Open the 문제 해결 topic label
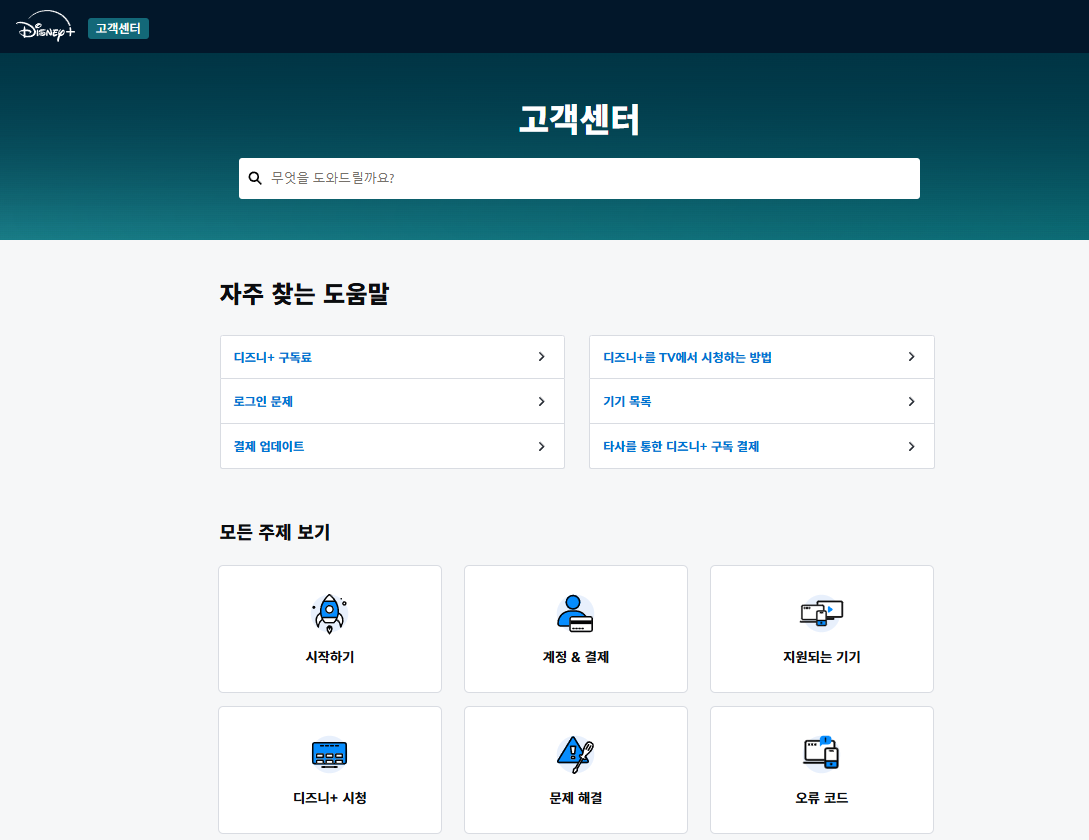Image resolution: width=1089 pixels, height=840 pixels. 576,798
